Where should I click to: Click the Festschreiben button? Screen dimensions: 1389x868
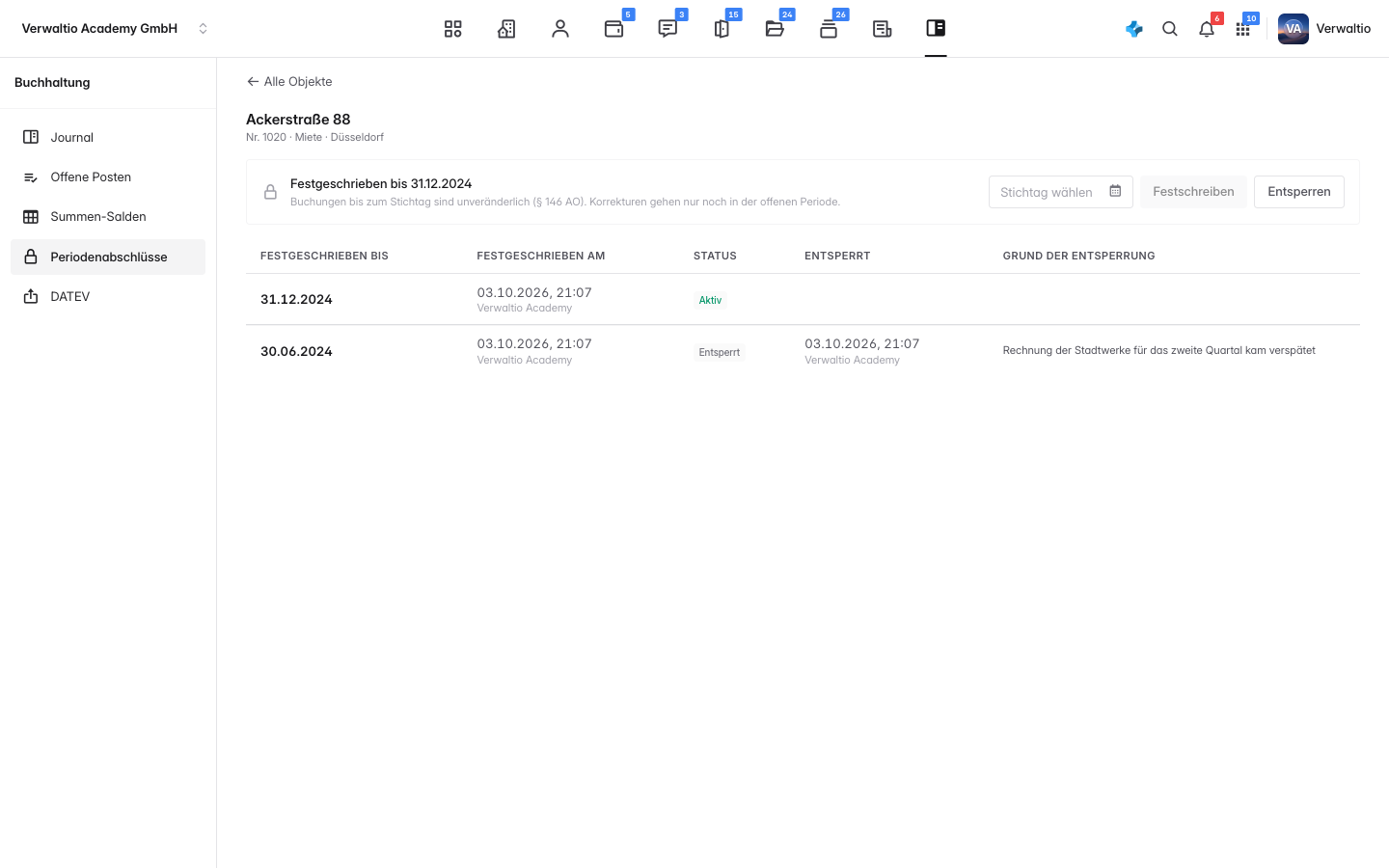1193,192
